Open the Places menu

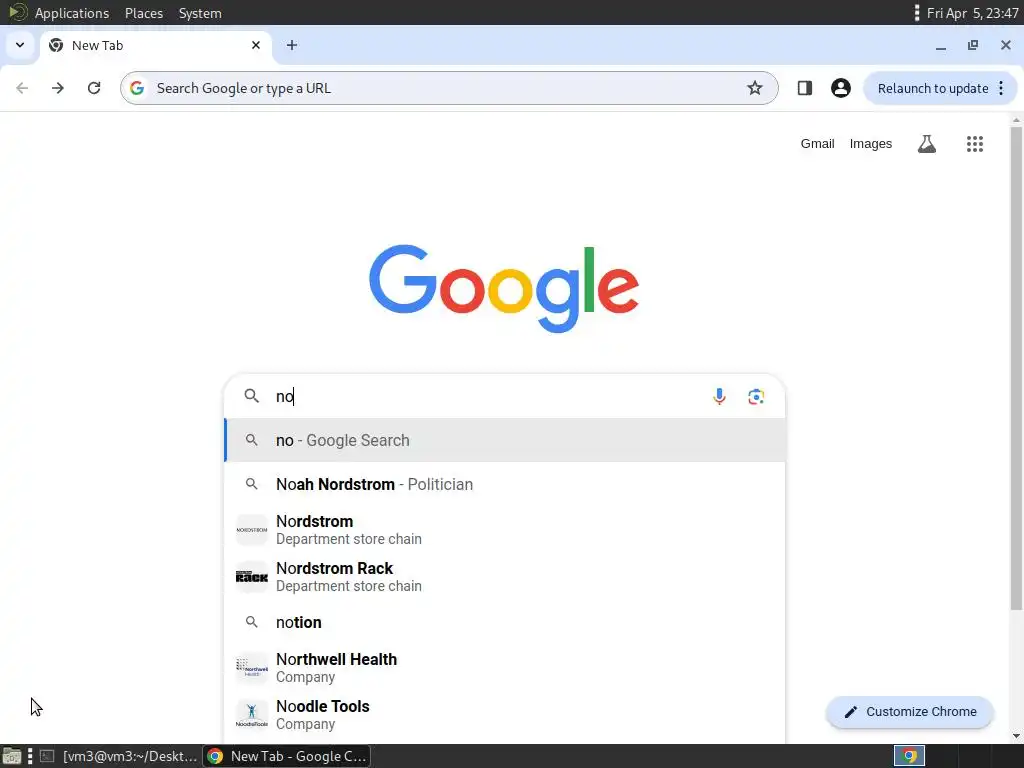[x=144, y=13]
